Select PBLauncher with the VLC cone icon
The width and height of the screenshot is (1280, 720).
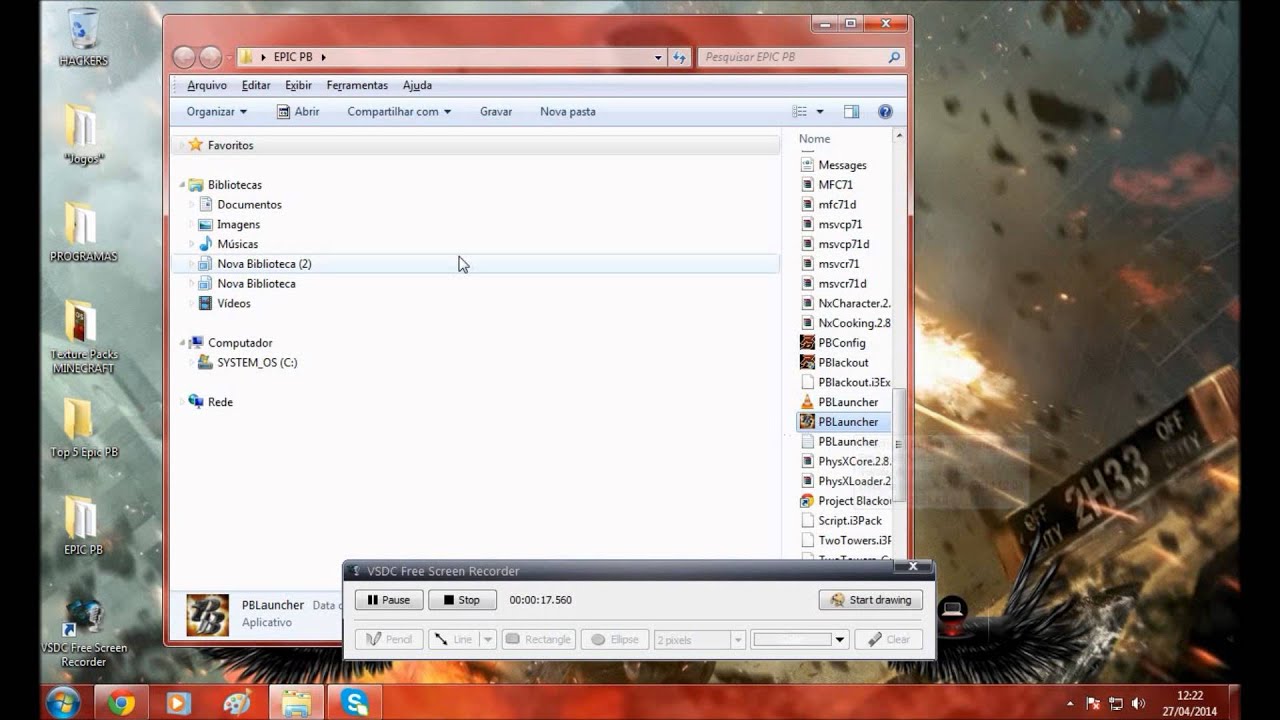847,402
